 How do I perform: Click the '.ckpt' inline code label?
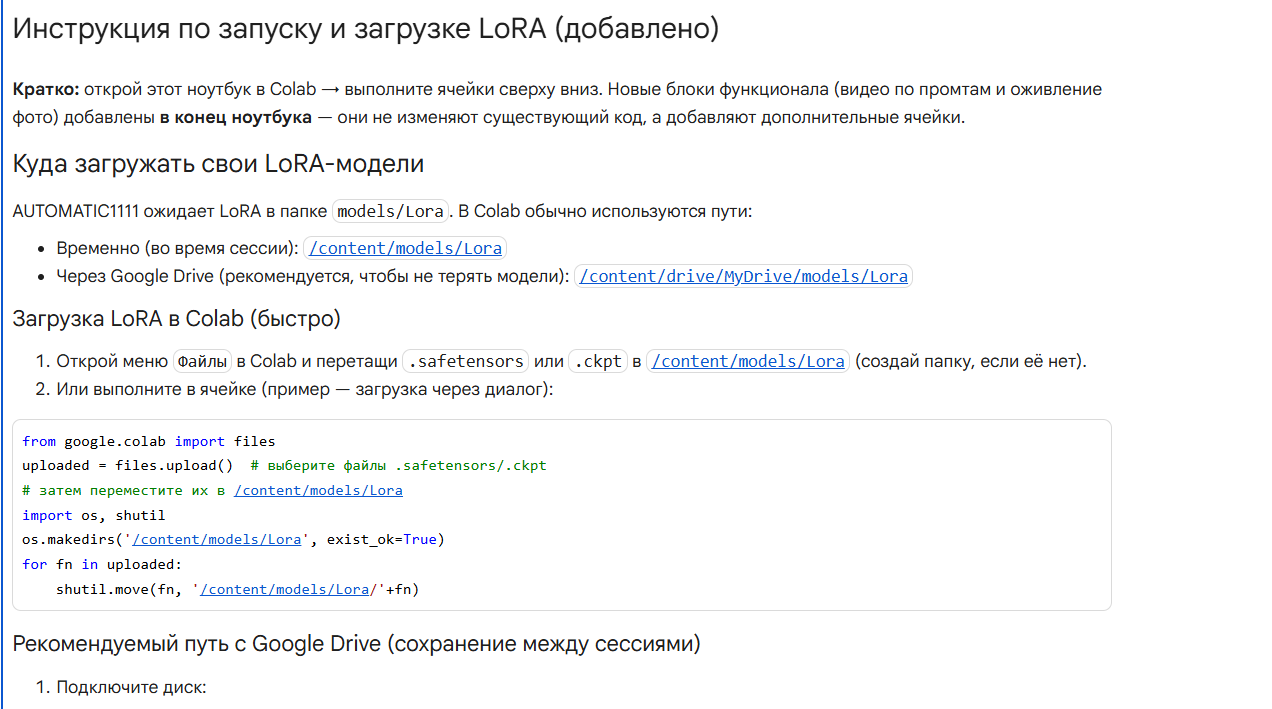[598, 361]
